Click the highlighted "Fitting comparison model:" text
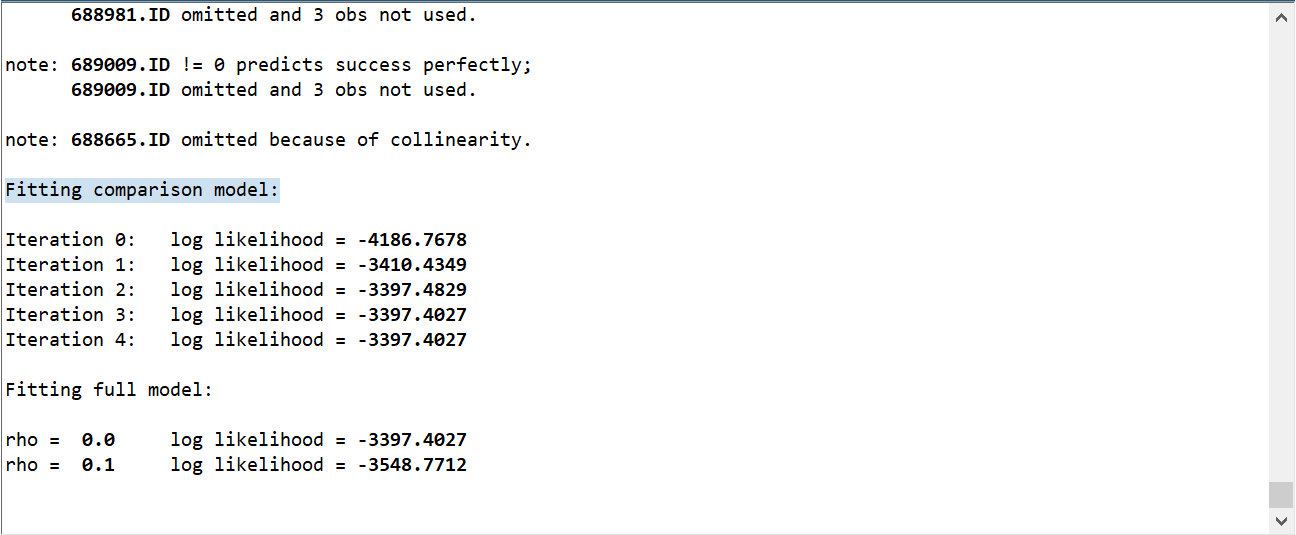Screen dimensions: 1296x535 click(142, 190)
